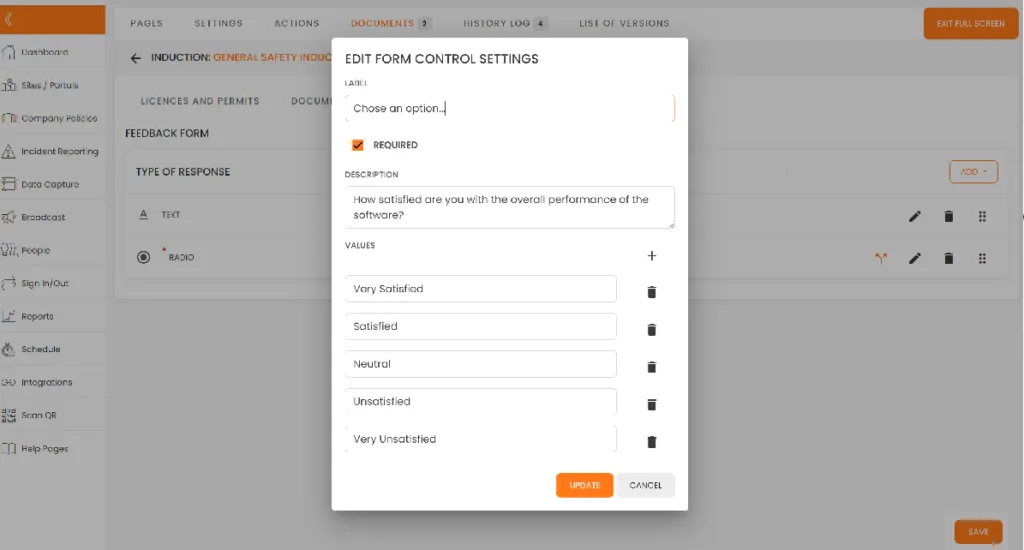This screenshot has width=1024, height=550.
Task: Expand the Add dropdown button
Action: 972,172
